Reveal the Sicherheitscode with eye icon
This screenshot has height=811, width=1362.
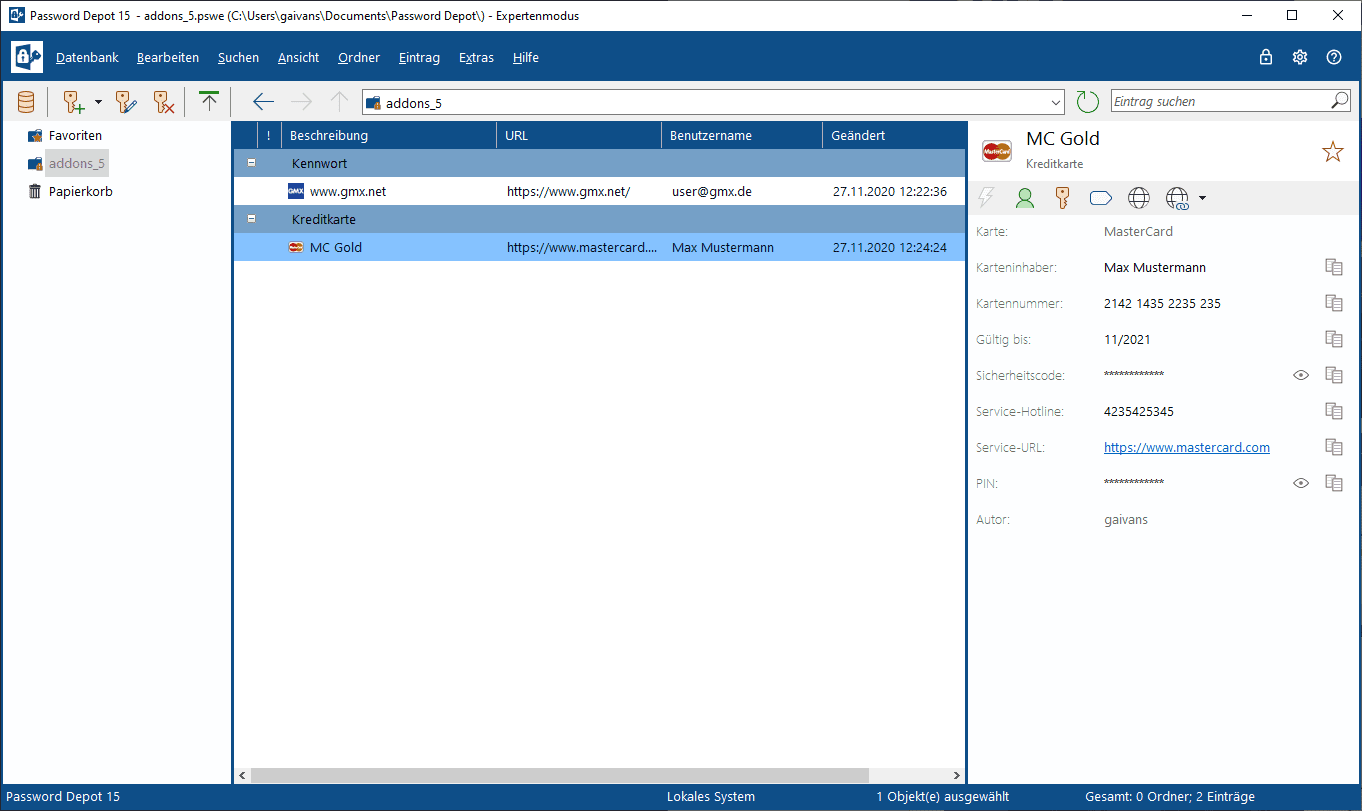click(x=1301, y=375)
